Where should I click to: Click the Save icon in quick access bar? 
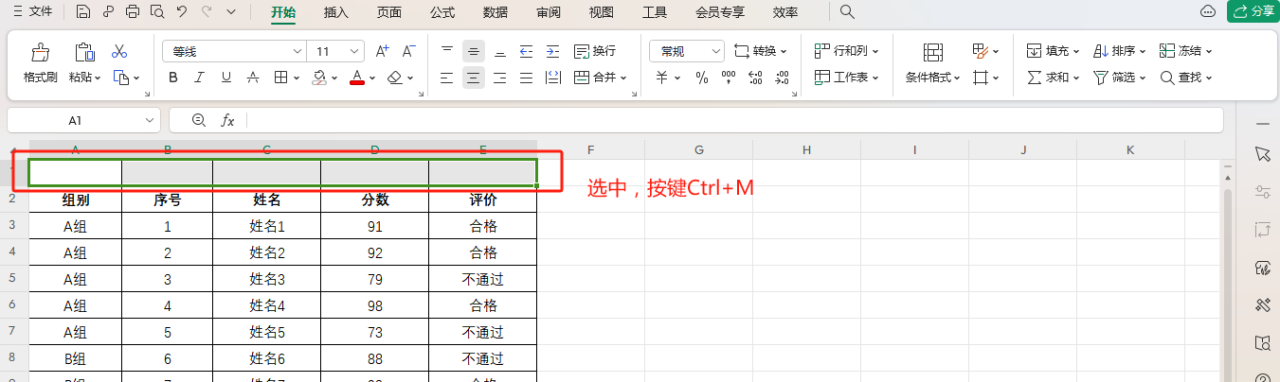pyautogui.click(x=83, y=12)
